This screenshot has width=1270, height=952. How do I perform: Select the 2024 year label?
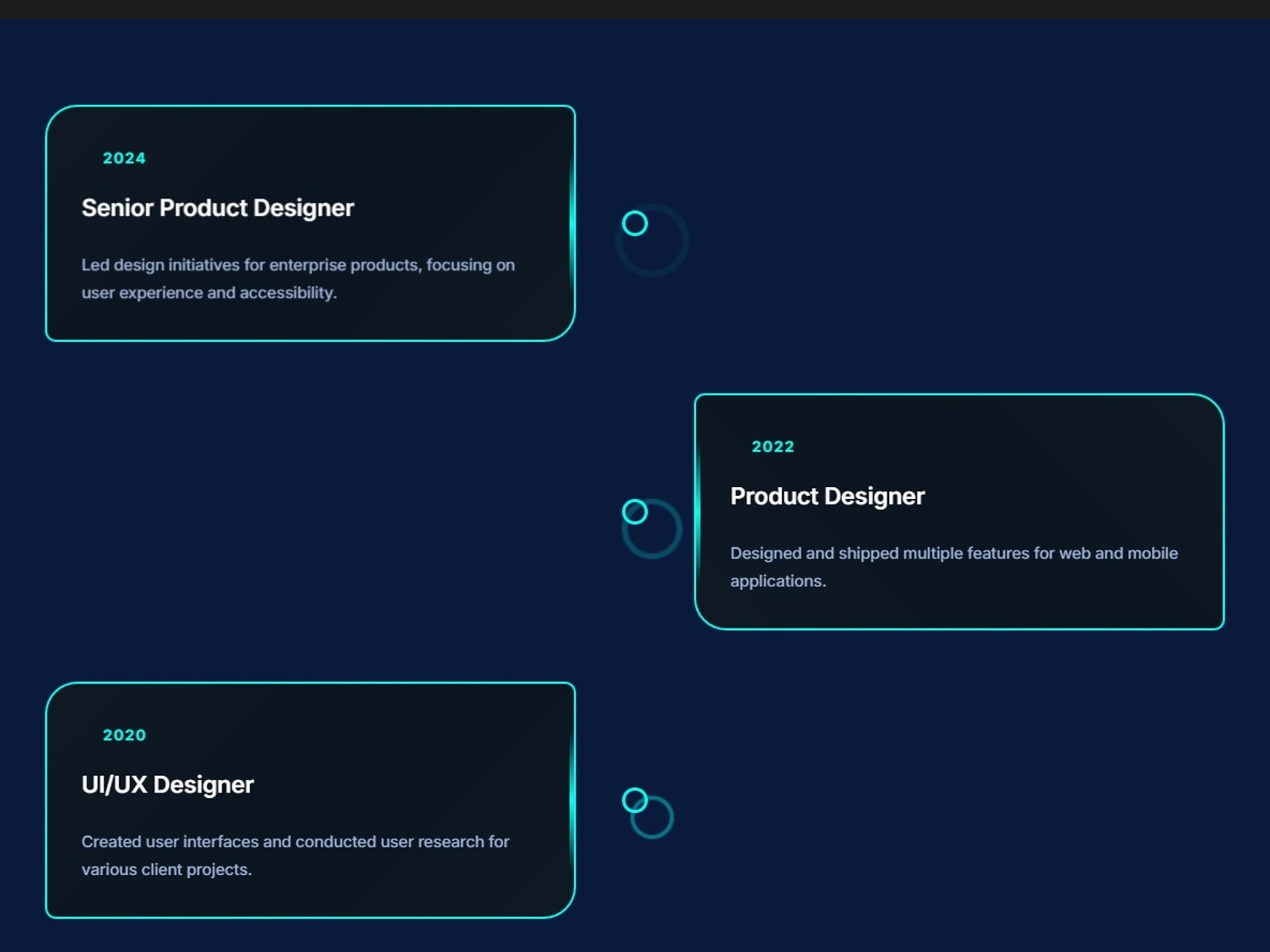[x=125, y=158]
